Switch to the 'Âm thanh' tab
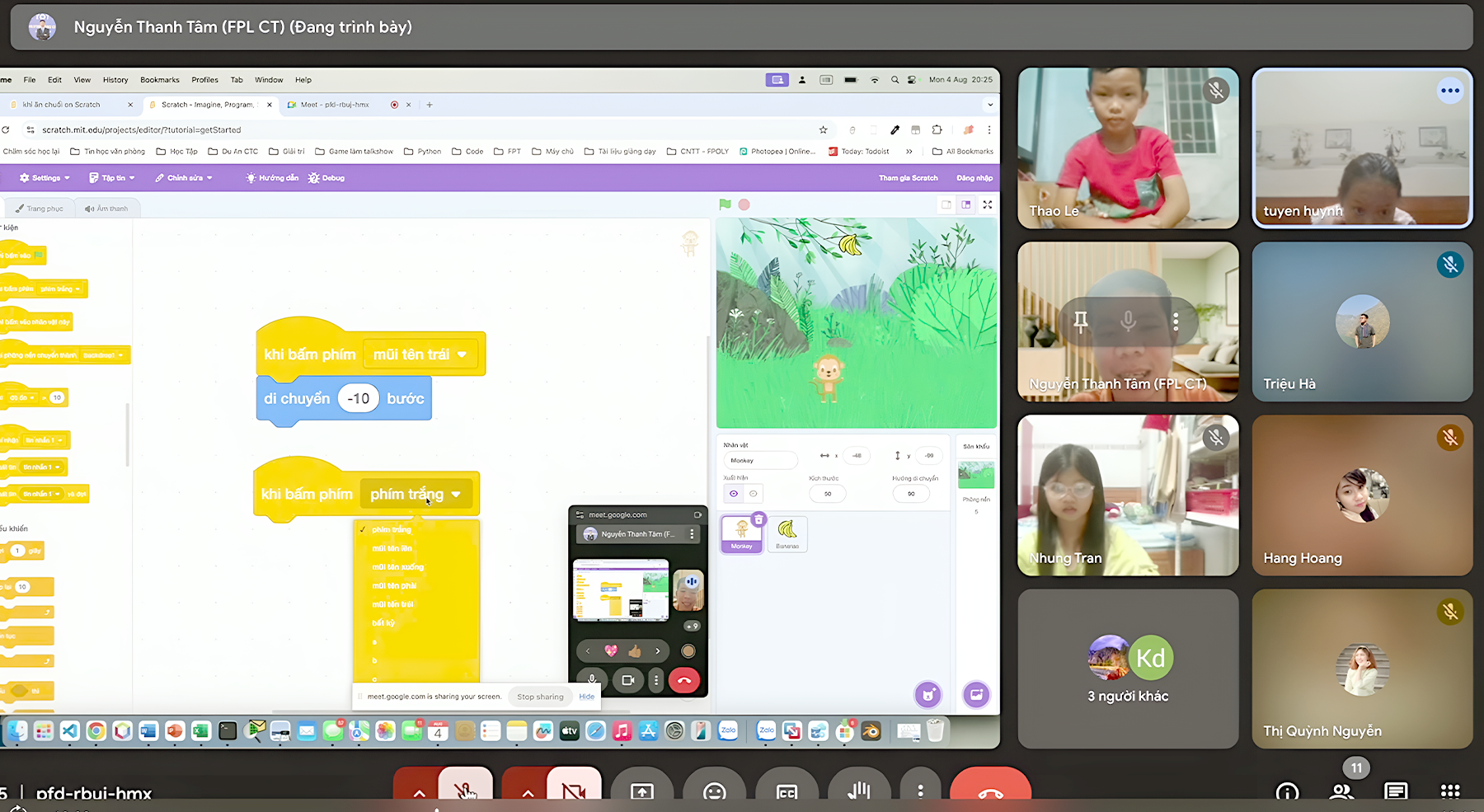Viewport: 1484px width, 812px height. (x=106, y=209)
